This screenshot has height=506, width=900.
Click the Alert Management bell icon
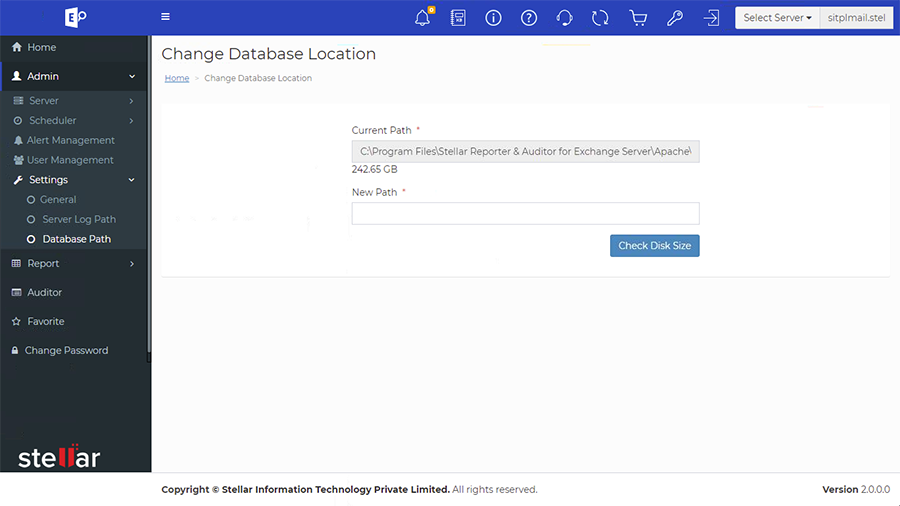tap(18, 140)
